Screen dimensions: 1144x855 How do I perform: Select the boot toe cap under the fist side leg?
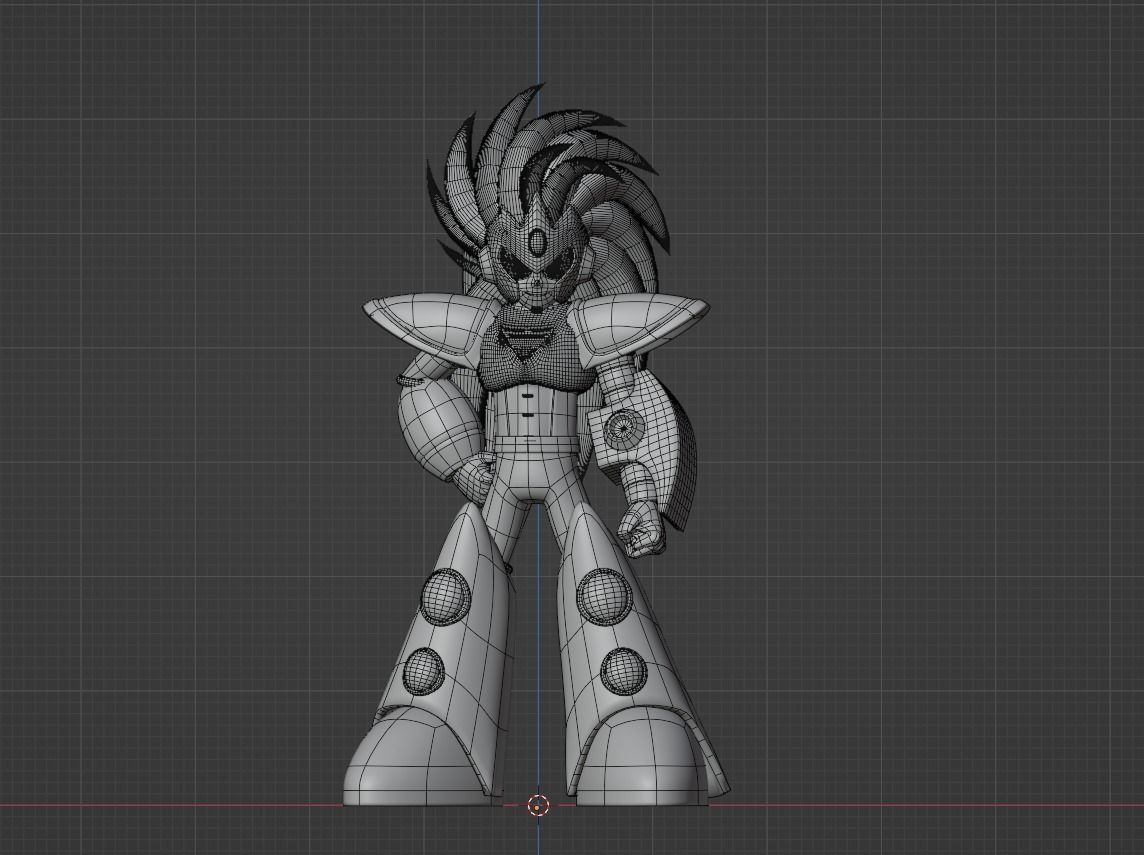coord(642,757)
